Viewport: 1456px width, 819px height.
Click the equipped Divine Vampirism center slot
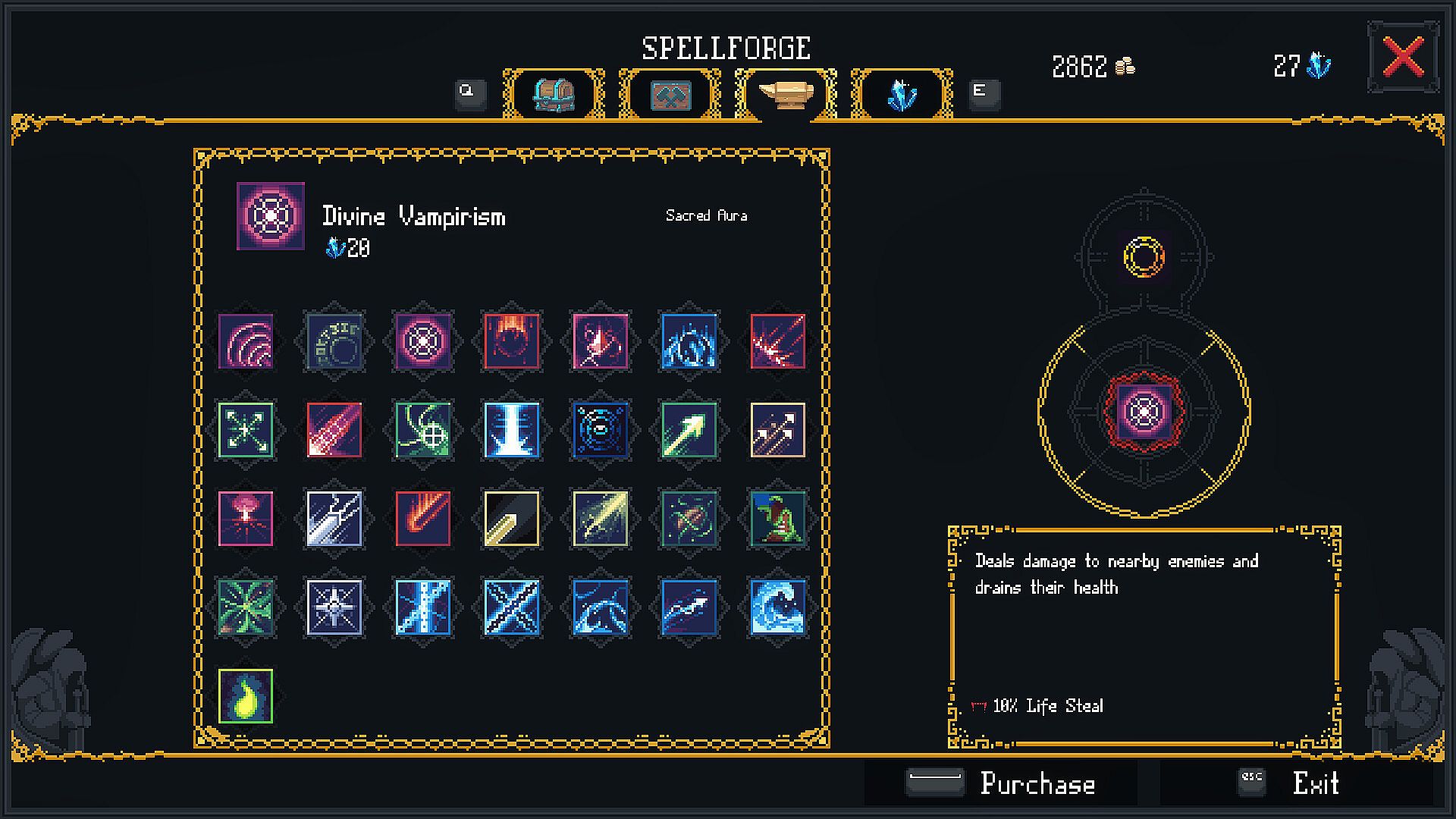tap(1144, 412)
